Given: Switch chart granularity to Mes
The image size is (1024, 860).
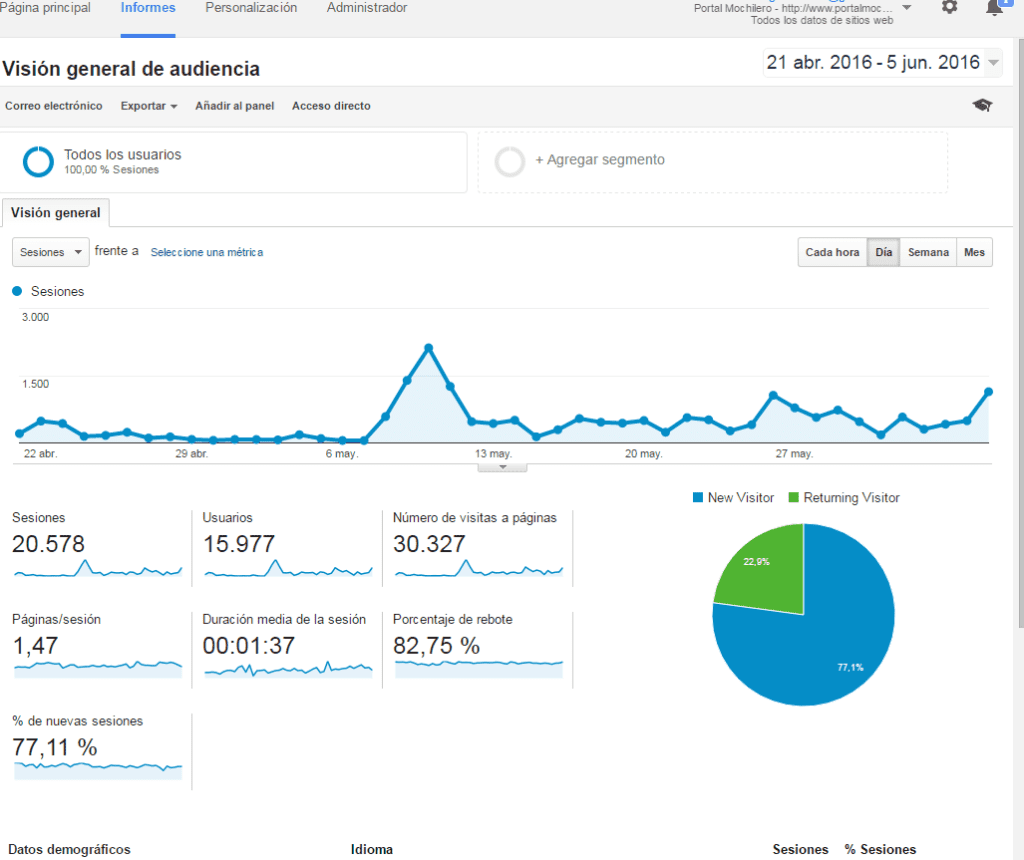Looking at the screenshot, I should 974,253.
